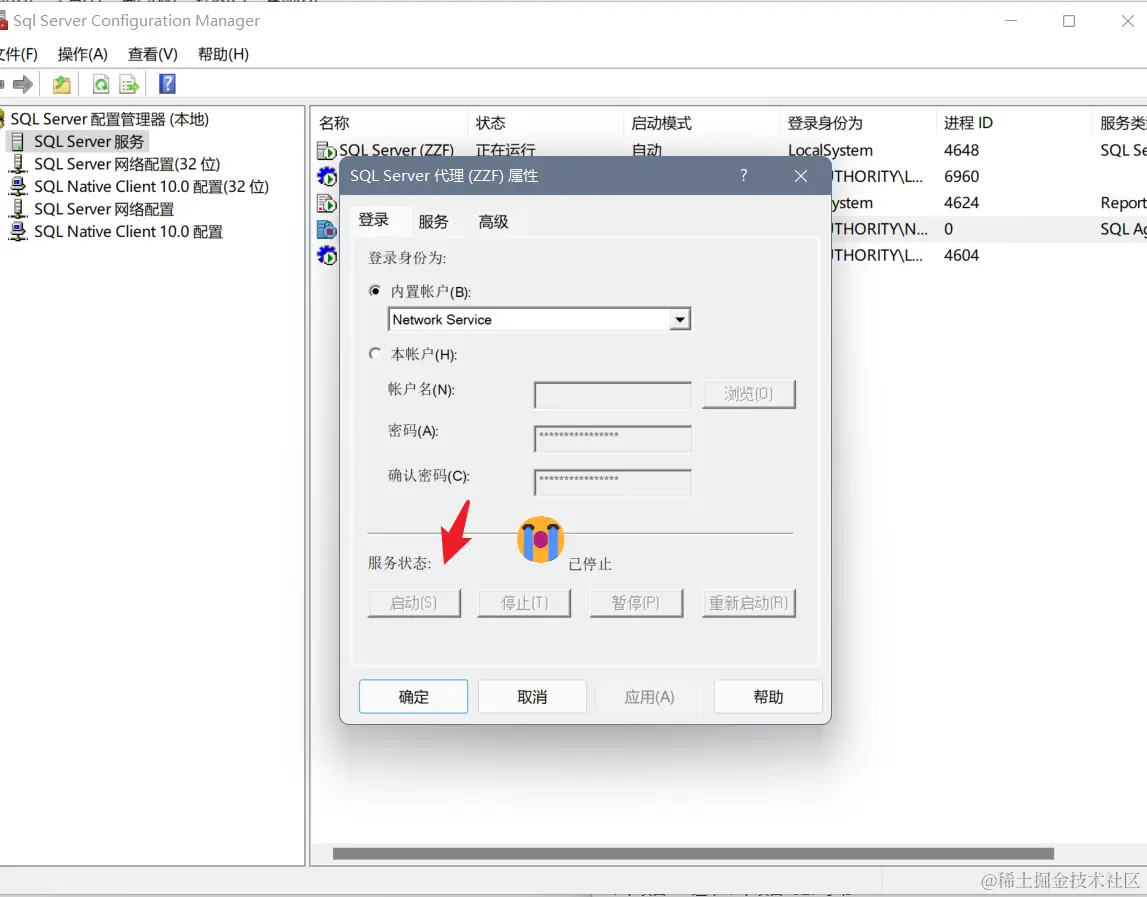Open the 查看(V) menu

(x=152, y=54)
